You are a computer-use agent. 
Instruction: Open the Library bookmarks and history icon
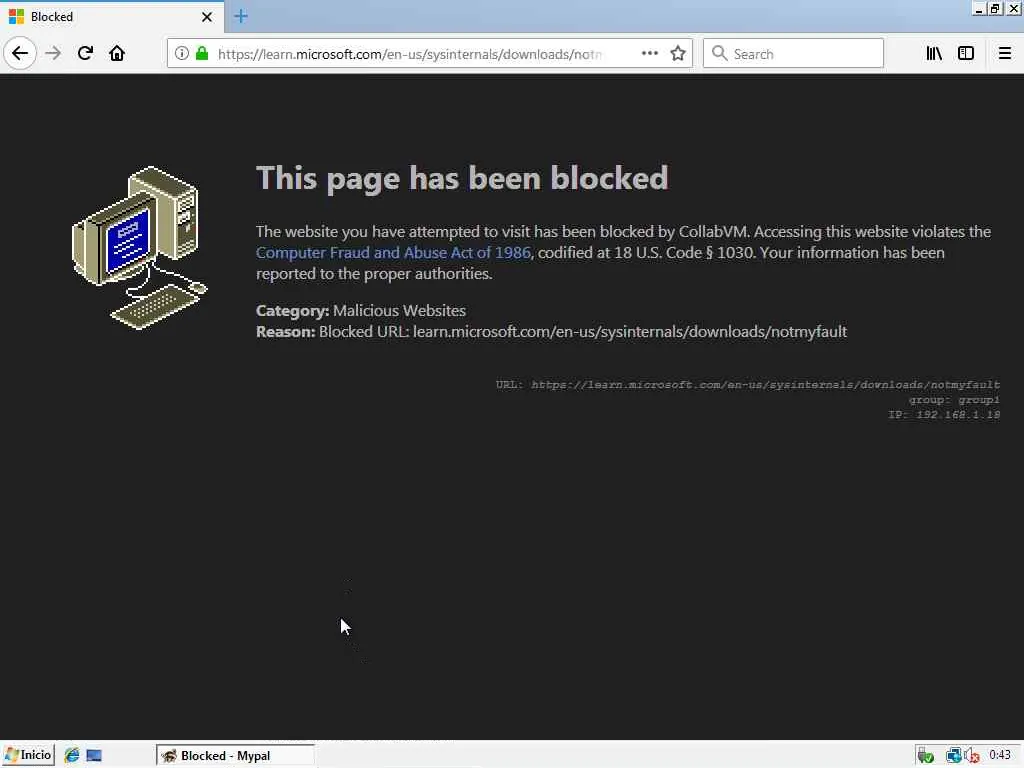coord(934,54)
